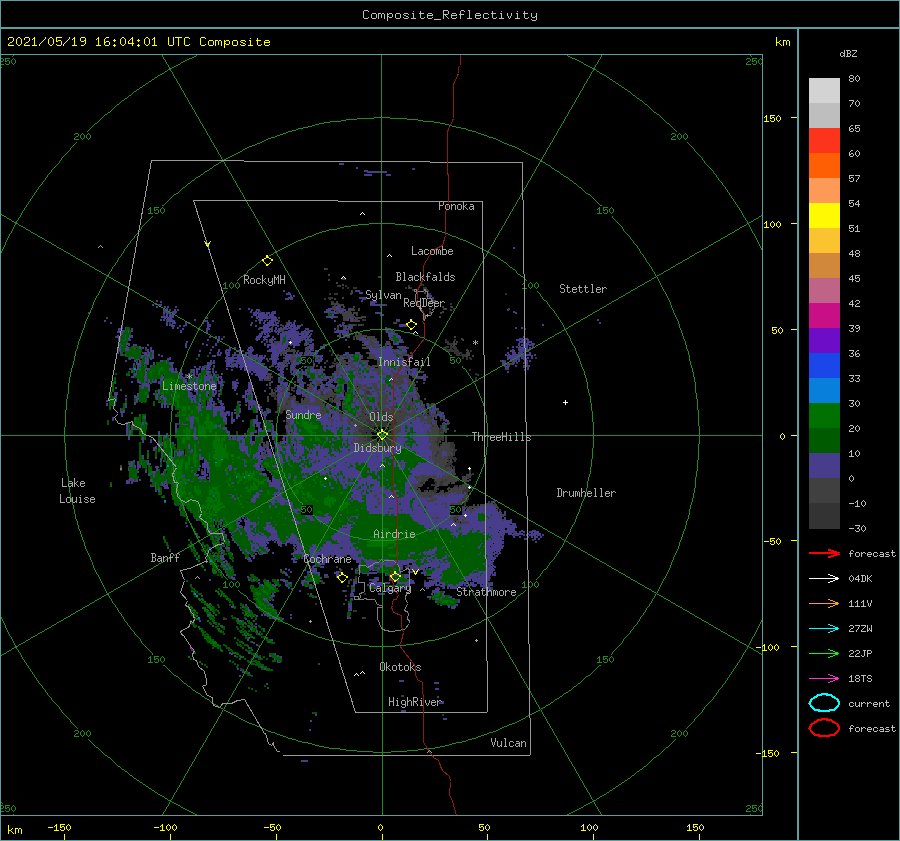Select the cyan 27ZW arrow symbol
900x841 pixels.
coord(824,629)
